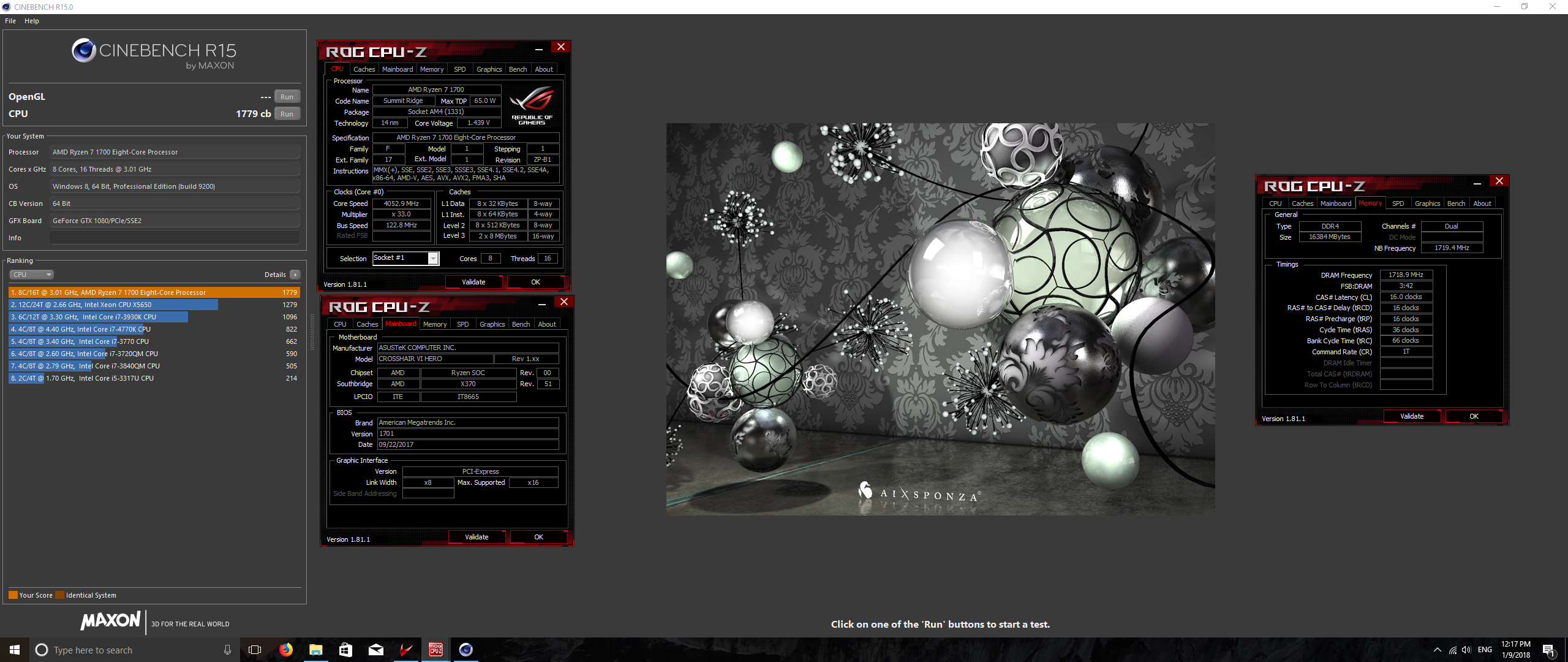1568x662 pixels.
Task: Click the Type here to search box
Action: pyautogui.click(x=135, y=650)
